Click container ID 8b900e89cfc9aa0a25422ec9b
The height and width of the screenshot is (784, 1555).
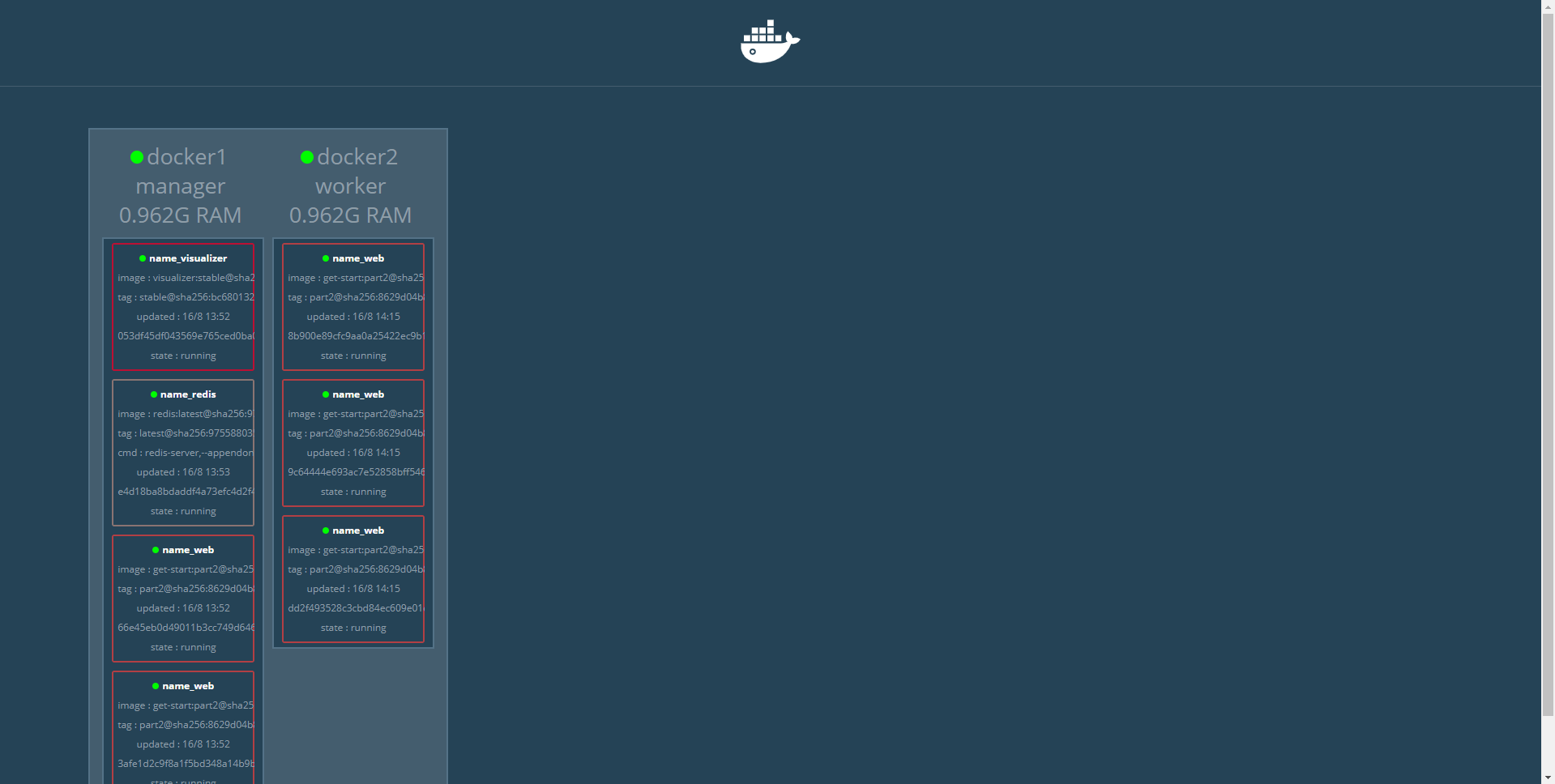click(356, 336)
